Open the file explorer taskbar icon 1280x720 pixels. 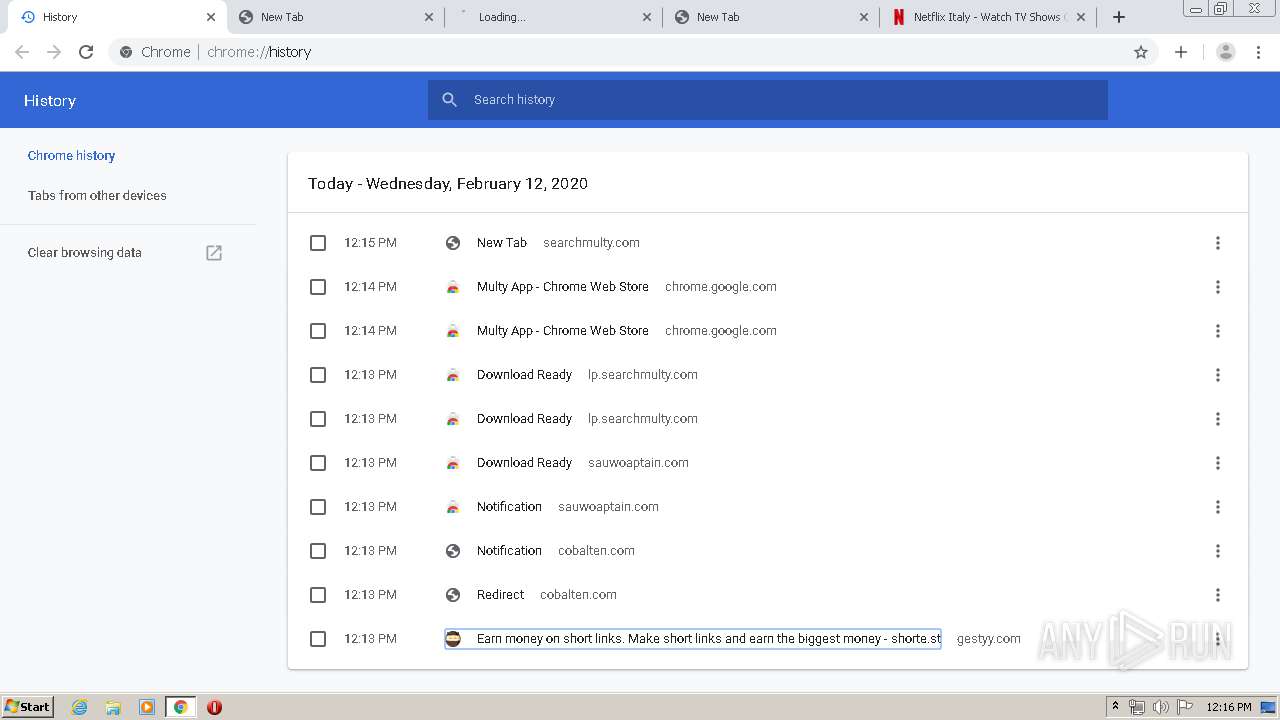click(113, 707)
